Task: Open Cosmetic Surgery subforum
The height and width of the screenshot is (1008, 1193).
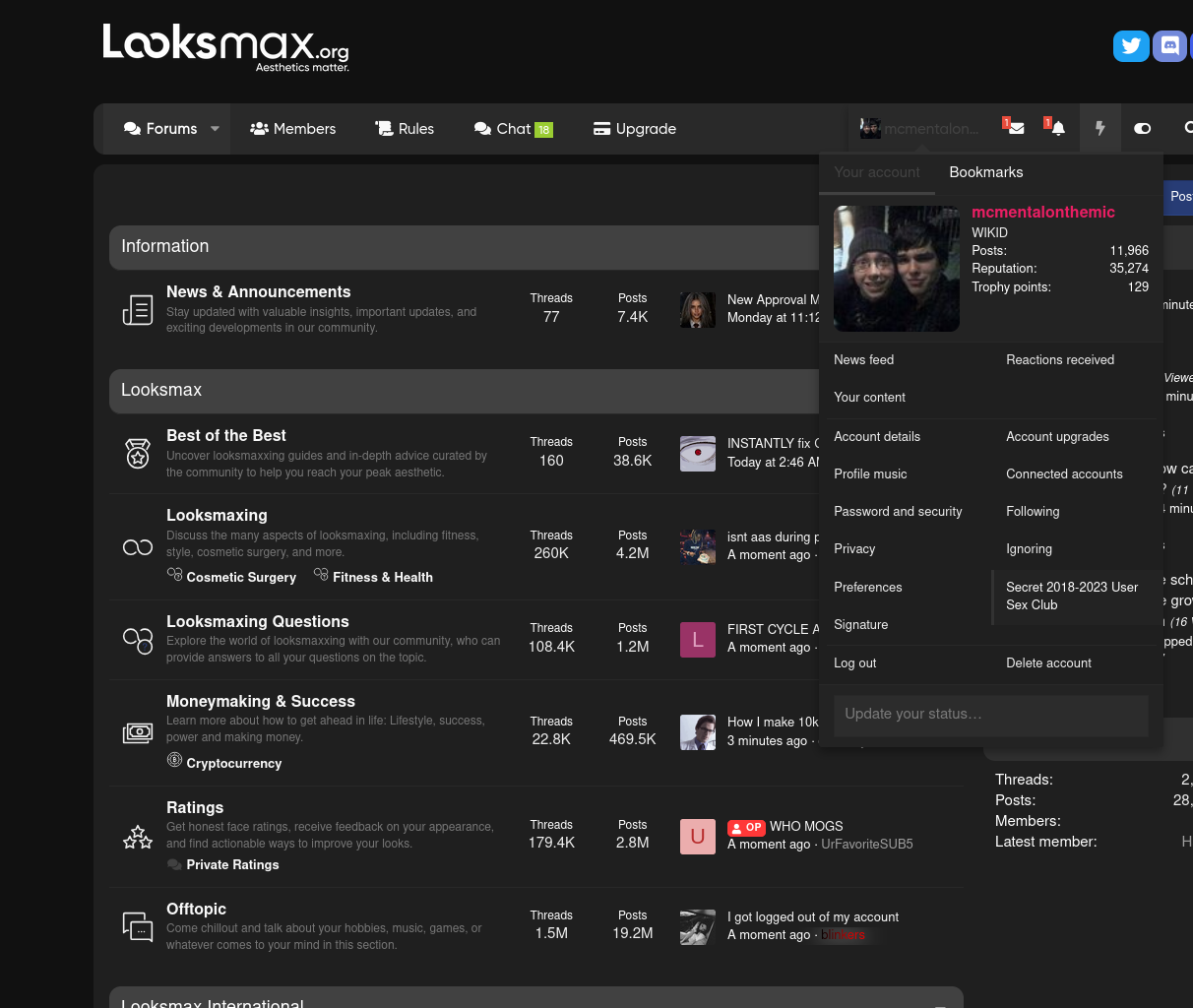Action: coord(241,578)
